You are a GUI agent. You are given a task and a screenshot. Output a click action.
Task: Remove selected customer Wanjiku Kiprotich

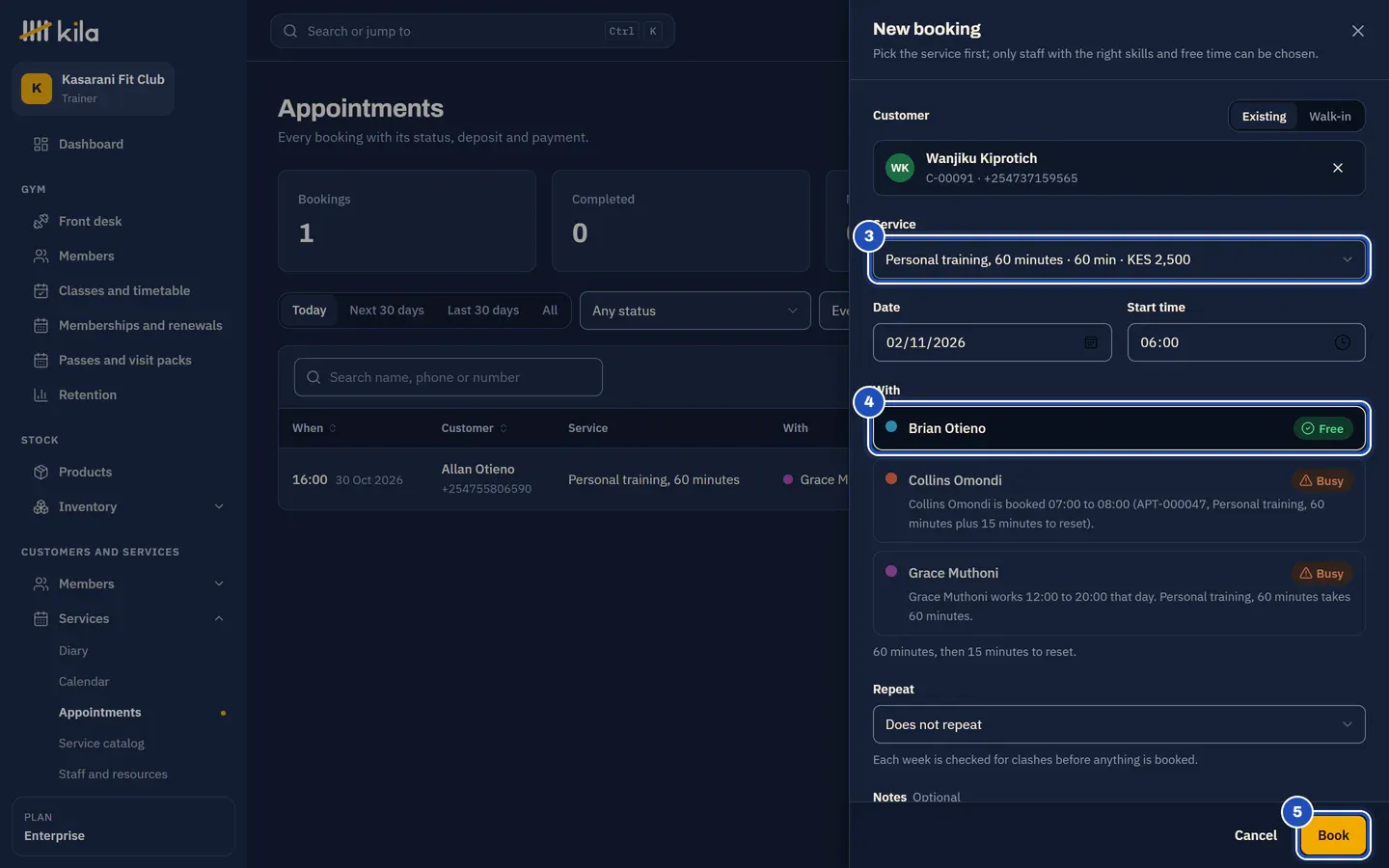coord(1338,168)
